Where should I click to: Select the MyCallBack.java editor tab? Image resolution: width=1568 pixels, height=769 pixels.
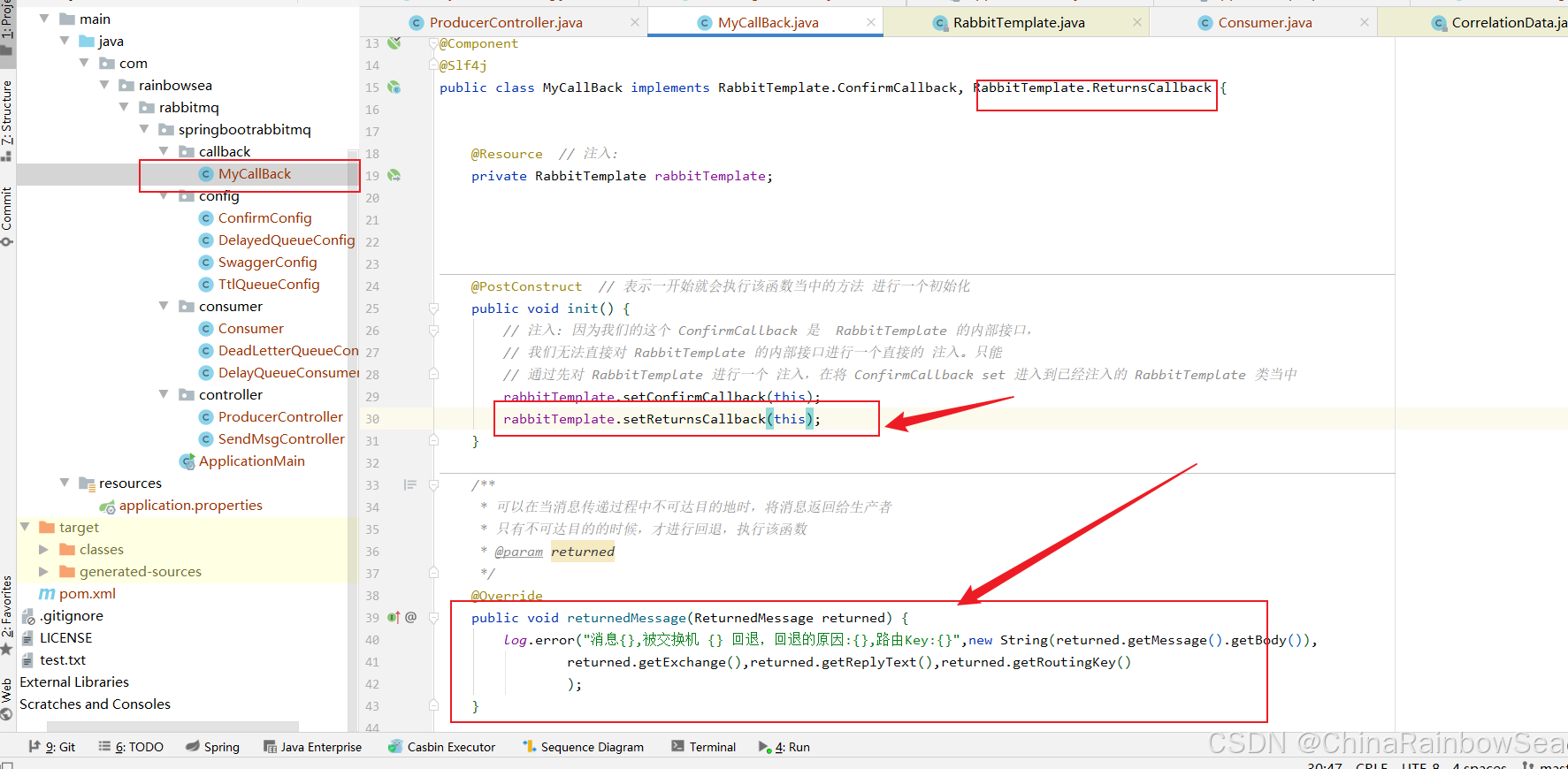click(767, 22)
